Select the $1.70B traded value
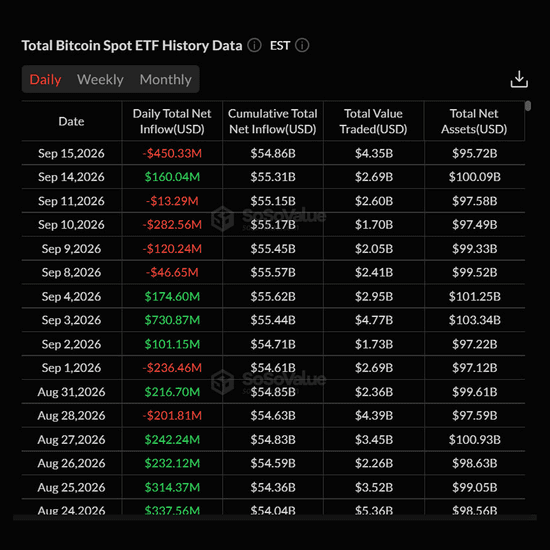This screenshot has width=550, height=550. click(x=374, y=224)
